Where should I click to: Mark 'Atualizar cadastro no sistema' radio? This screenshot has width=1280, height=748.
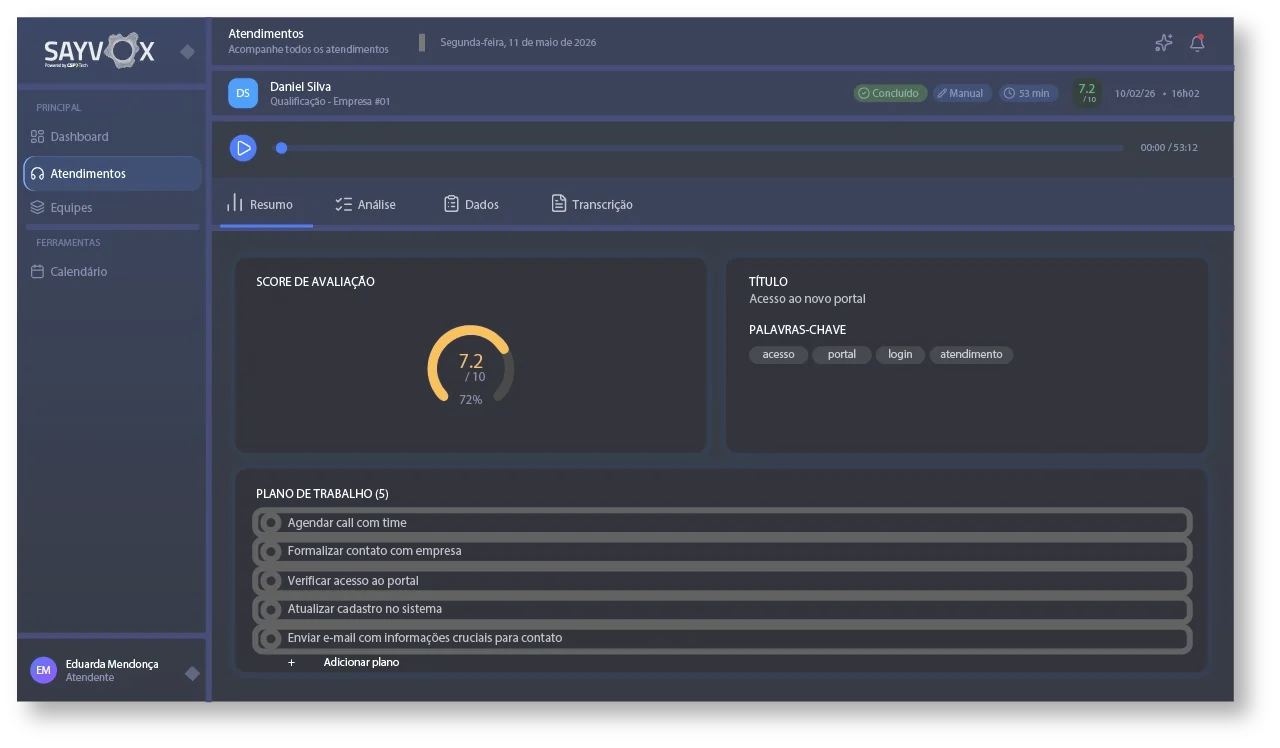[270, 609]
